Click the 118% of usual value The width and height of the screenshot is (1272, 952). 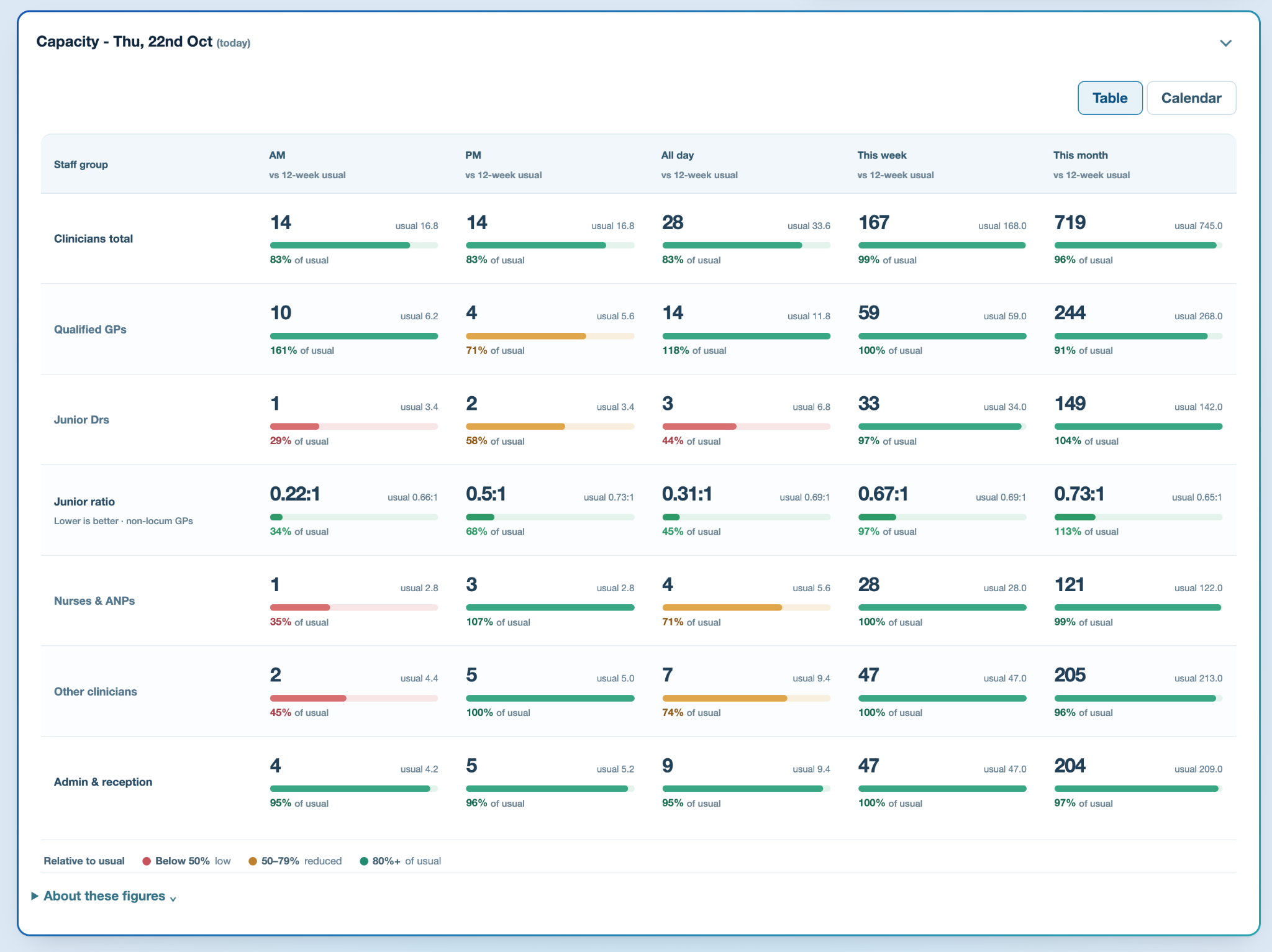click(694, 351)
